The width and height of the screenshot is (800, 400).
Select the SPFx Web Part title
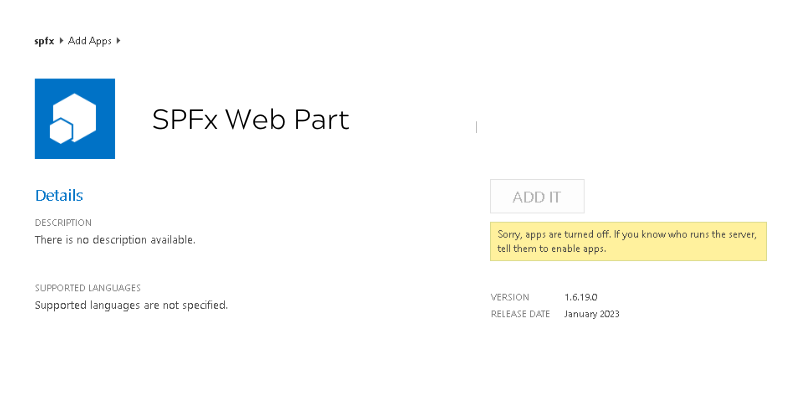click(251, 119)
